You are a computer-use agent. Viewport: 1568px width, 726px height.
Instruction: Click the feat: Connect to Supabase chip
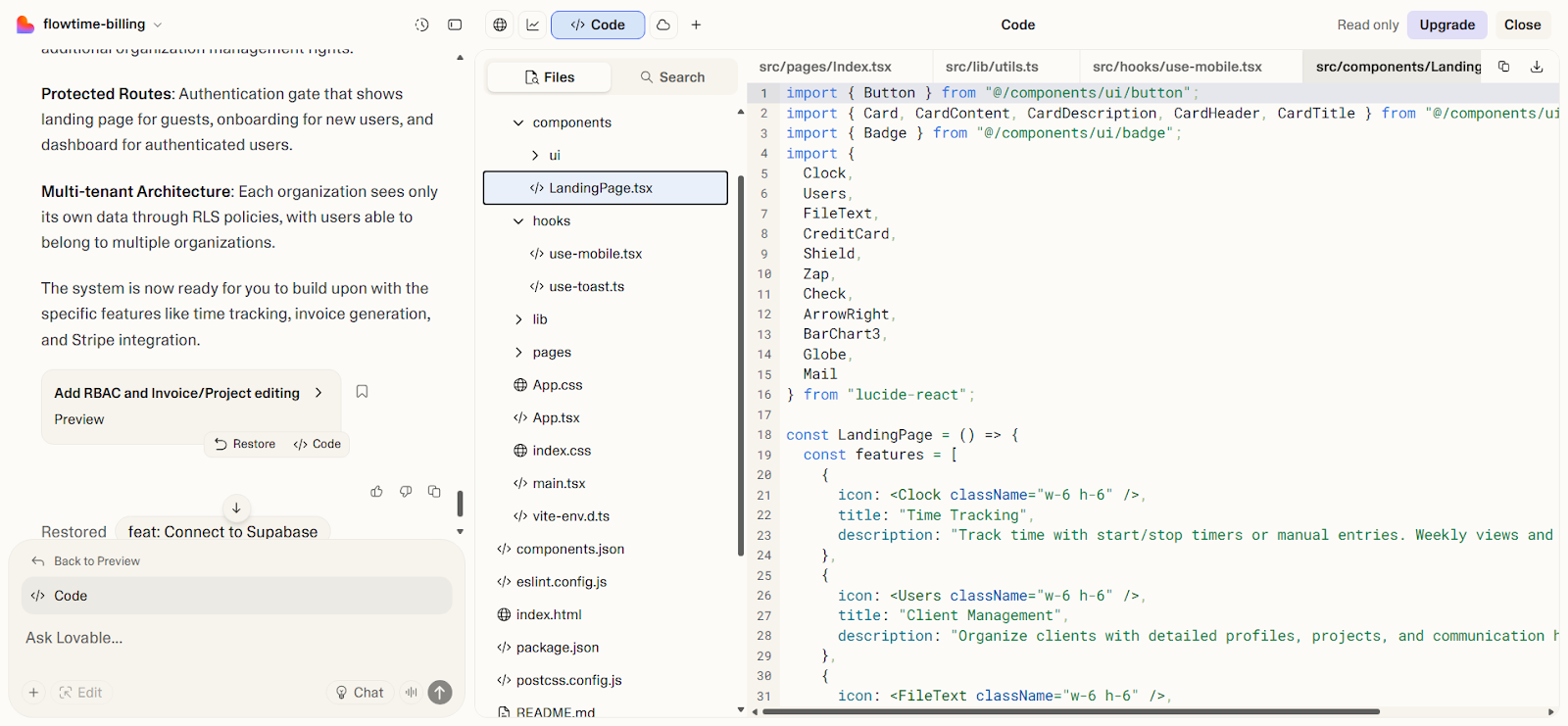coord(222,531)
